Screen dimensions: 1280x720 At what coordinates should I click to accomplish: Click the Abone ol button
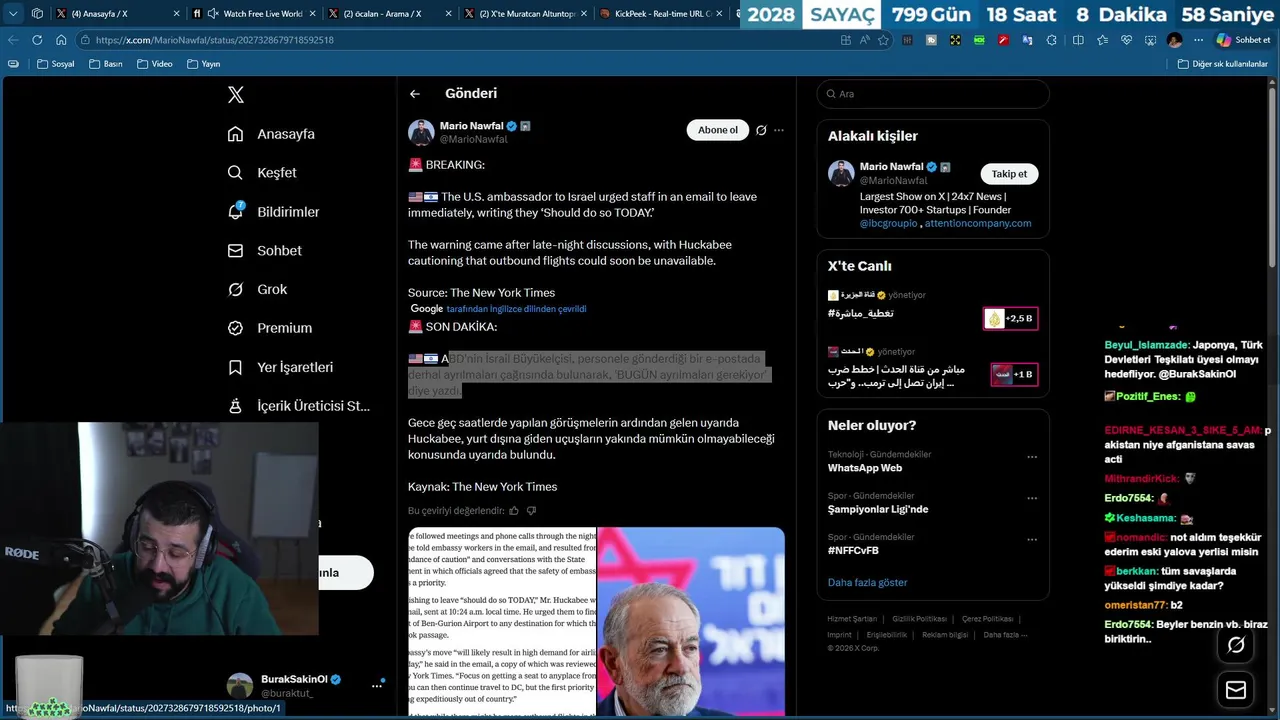point(717,130)
